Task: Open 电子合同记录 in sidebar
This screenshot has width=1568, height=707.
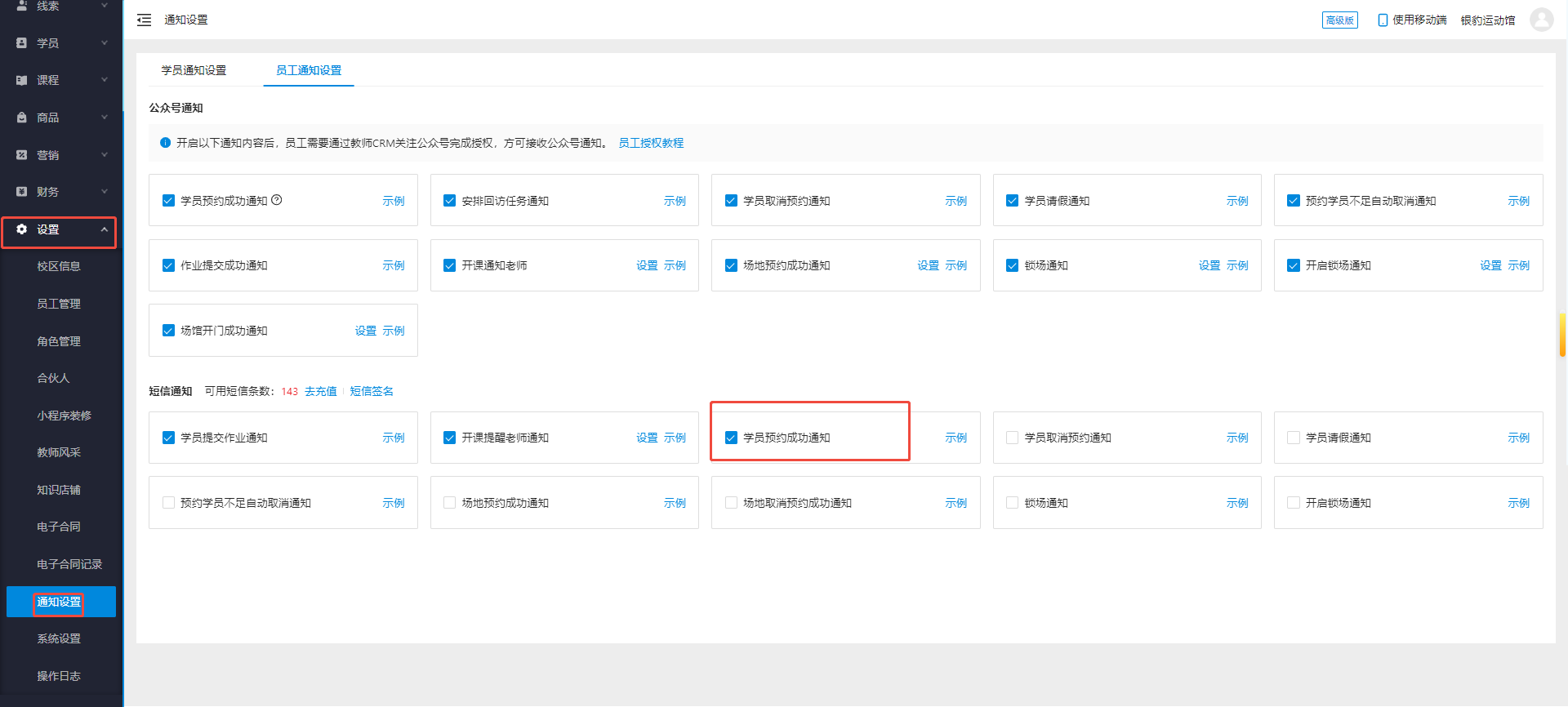Action: (69, 564)
